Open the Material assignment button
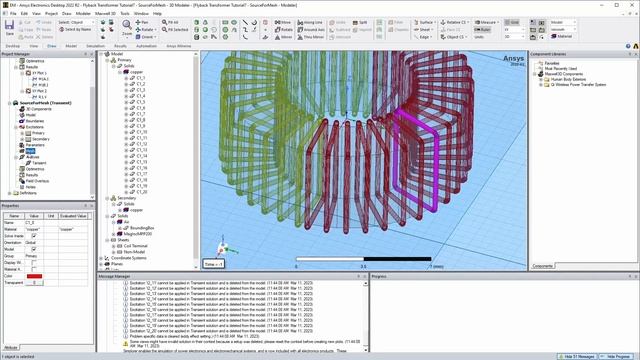This screenshot has height=360, width=640. click(x=561, y=36)
